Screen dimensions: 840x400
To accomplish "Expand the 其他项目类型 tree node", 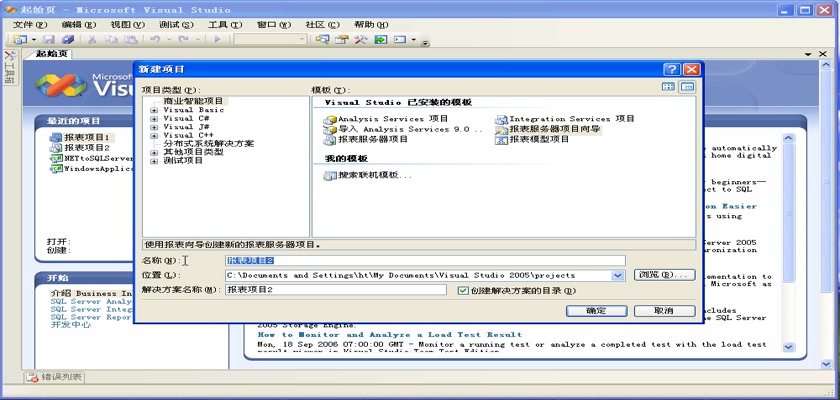I will (x=154, y=153).
